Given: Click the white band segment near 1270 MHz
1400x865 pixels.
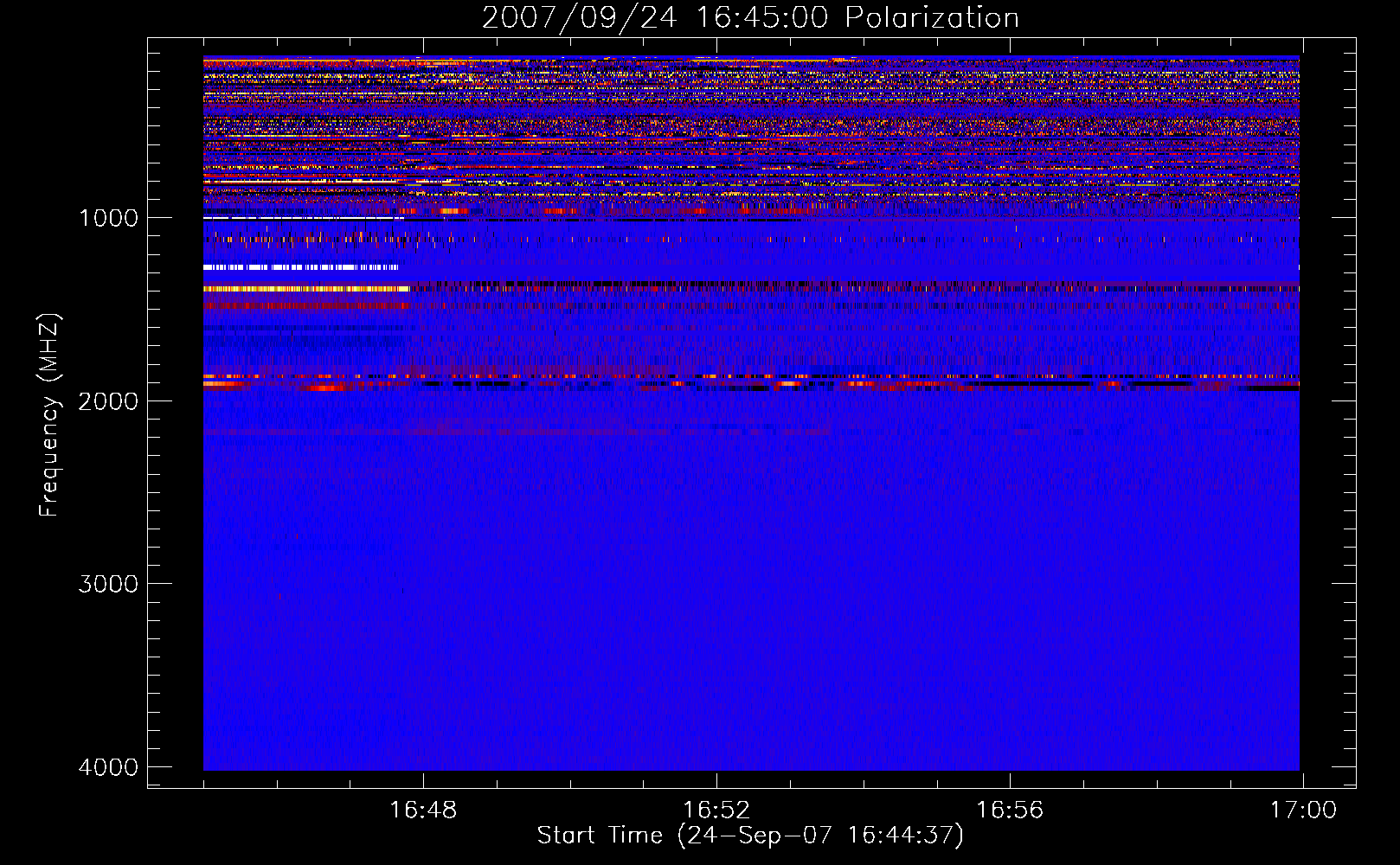Looking at the screenshot, I should [x=300, y=267].
